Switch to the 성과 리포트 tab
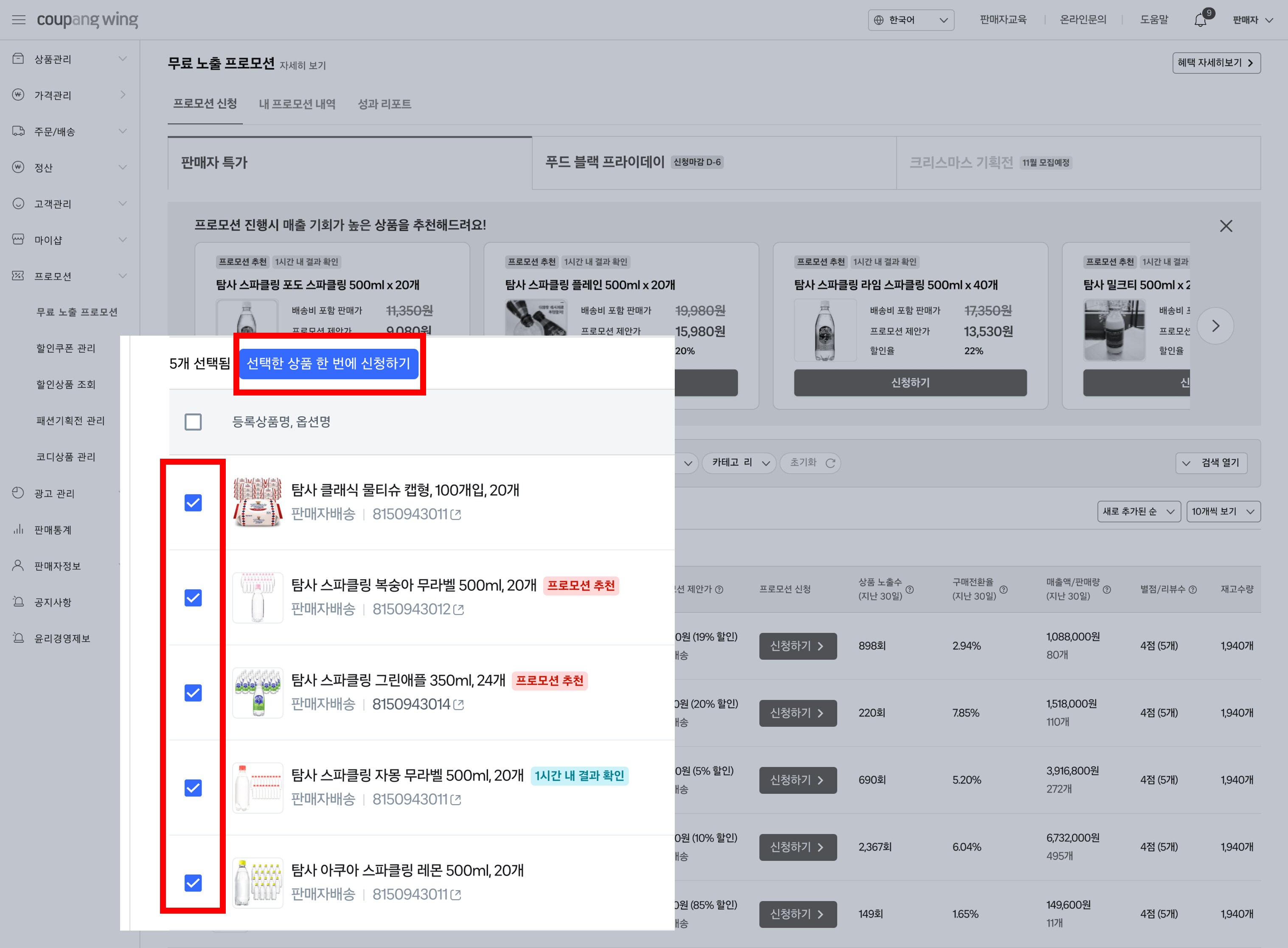Screen dimensions: 1288x948 (384, 104)
